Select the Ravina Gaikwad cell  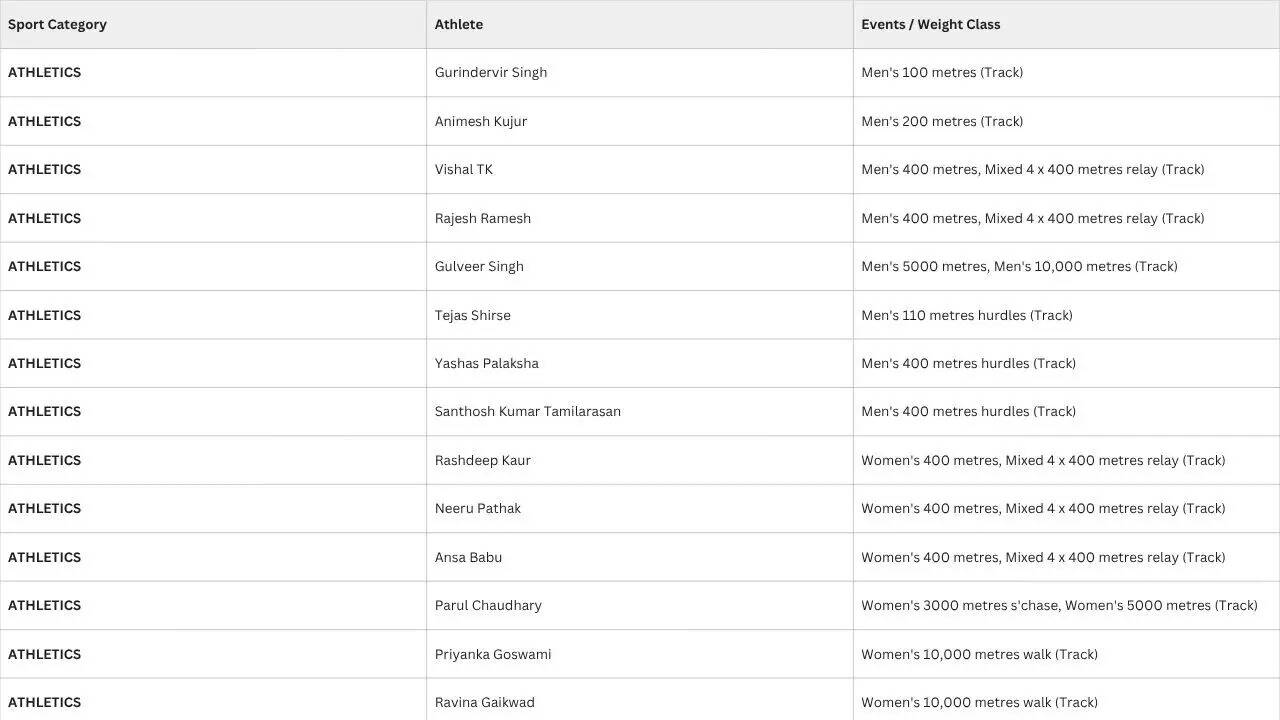640,700
